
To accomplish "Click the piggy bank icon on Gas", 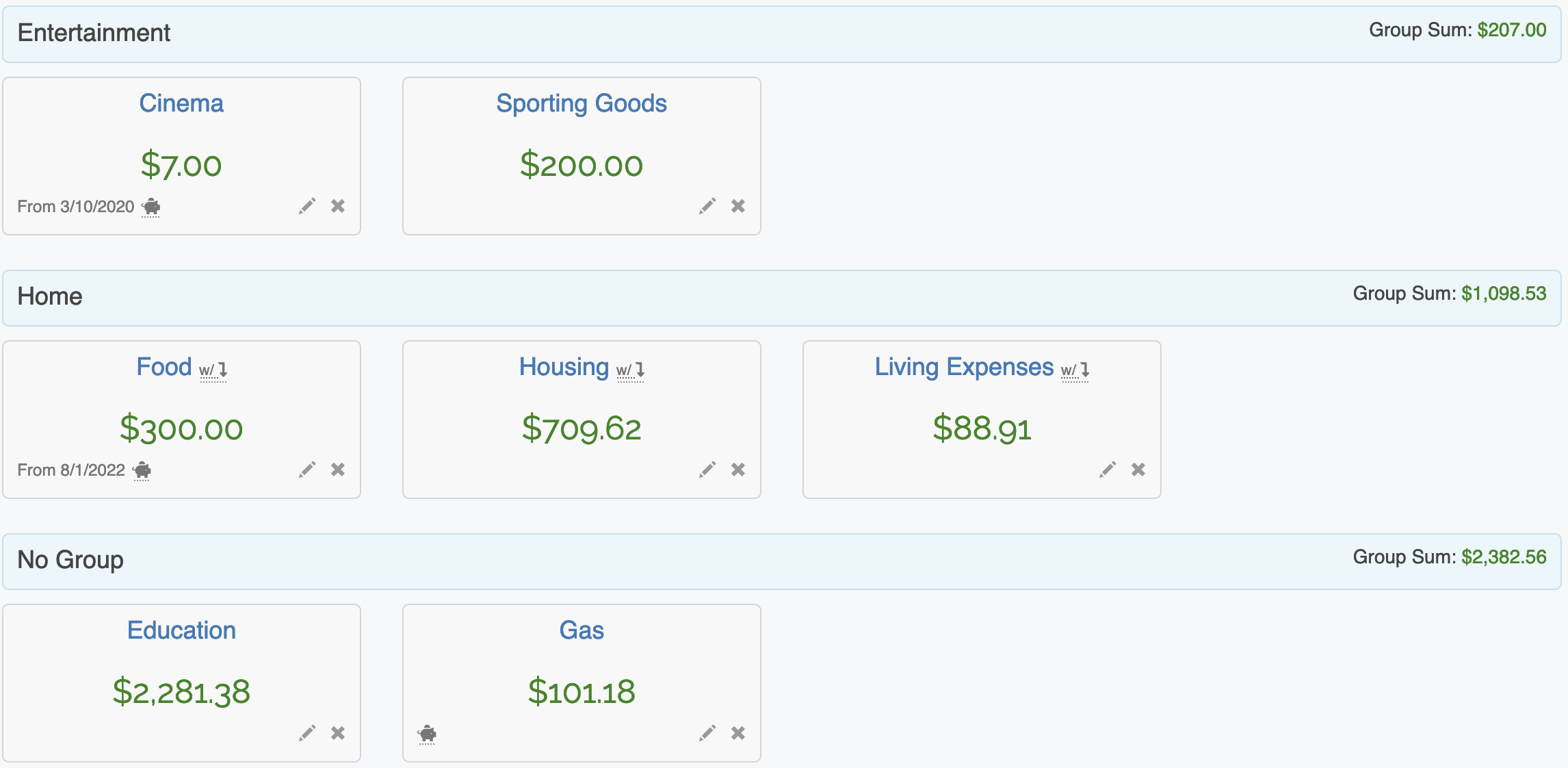I will [x=428, y=734].
